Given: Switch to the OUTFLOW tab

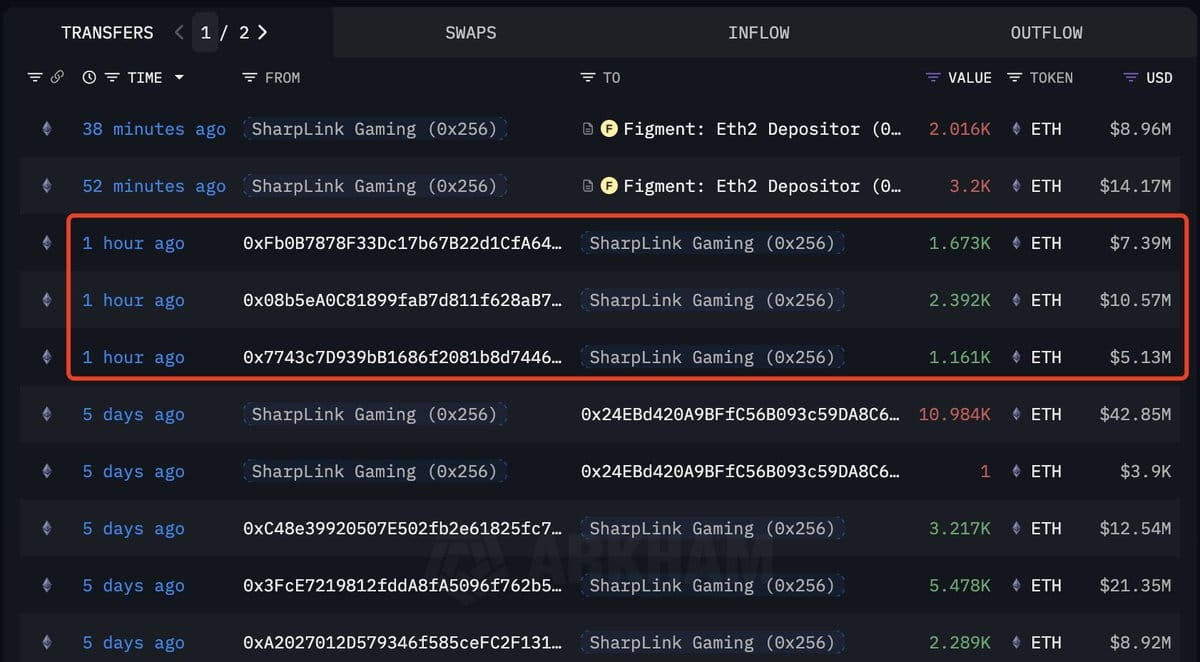Looking at the screenshot, I should (x=1047, y=32).
